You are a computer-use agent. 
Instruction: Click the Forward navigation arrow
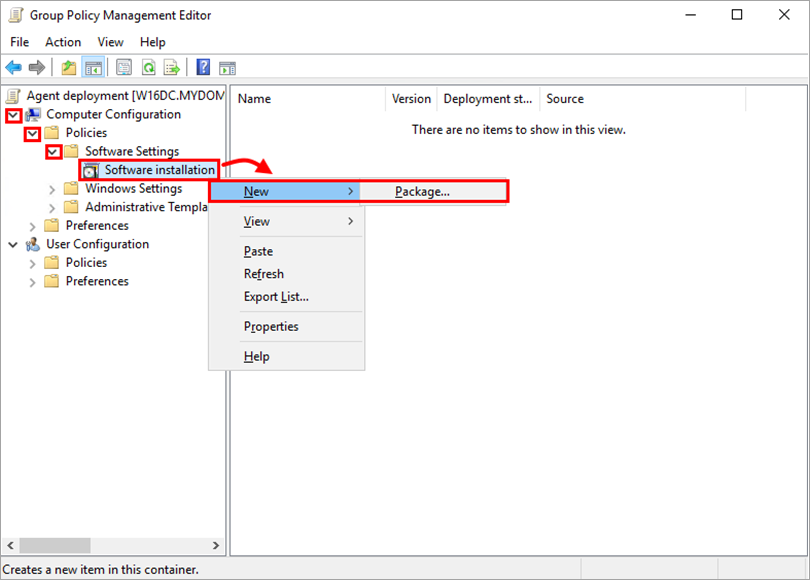[x=37, y=67]
